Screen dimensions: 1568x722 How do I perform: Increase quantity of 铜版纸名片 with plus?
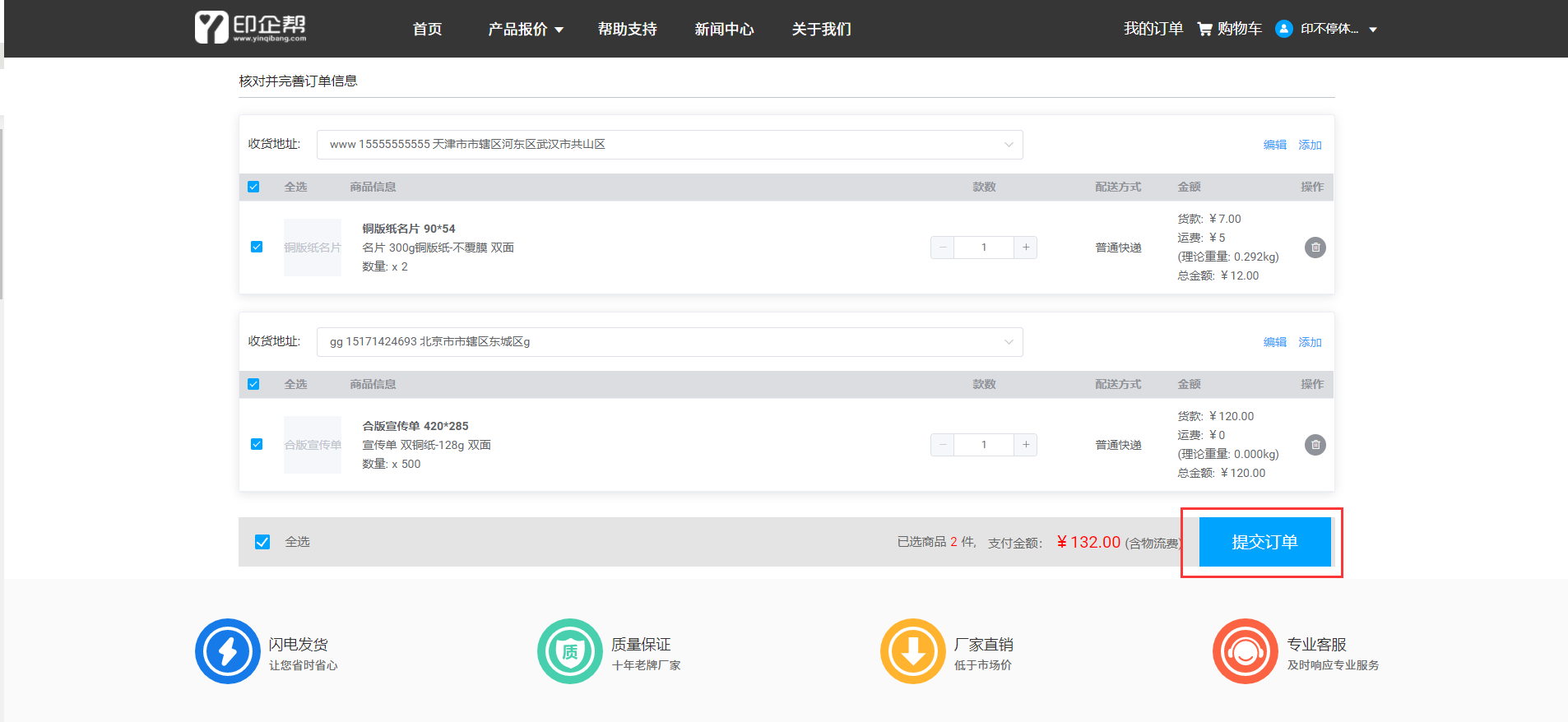(1026, 248)
